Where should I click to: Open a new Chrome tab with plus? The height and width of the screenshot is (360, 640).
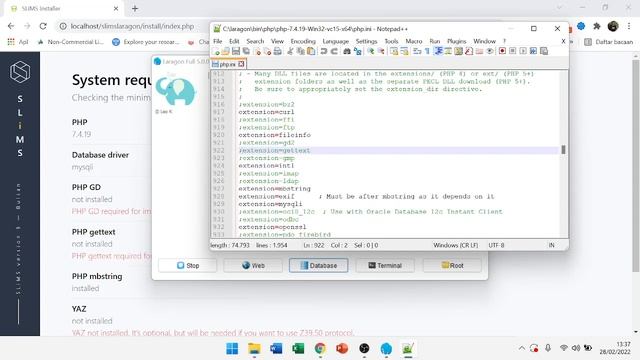[135, 8]
